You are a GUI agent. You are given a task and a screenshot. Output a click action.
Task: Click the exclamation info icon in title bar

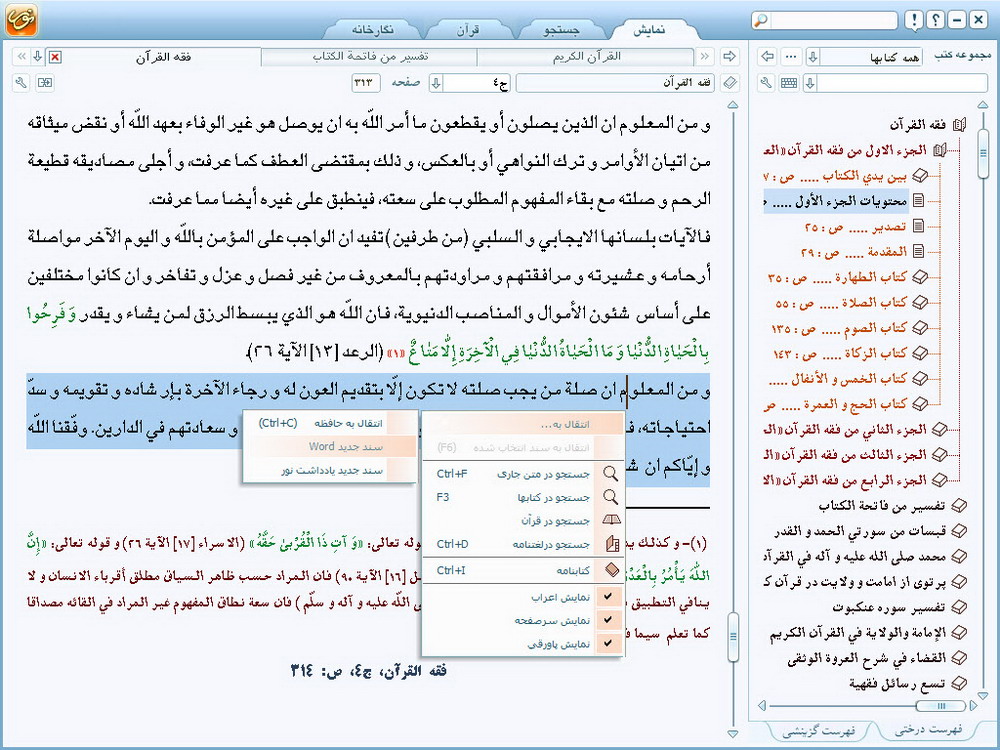pos(913,20)
